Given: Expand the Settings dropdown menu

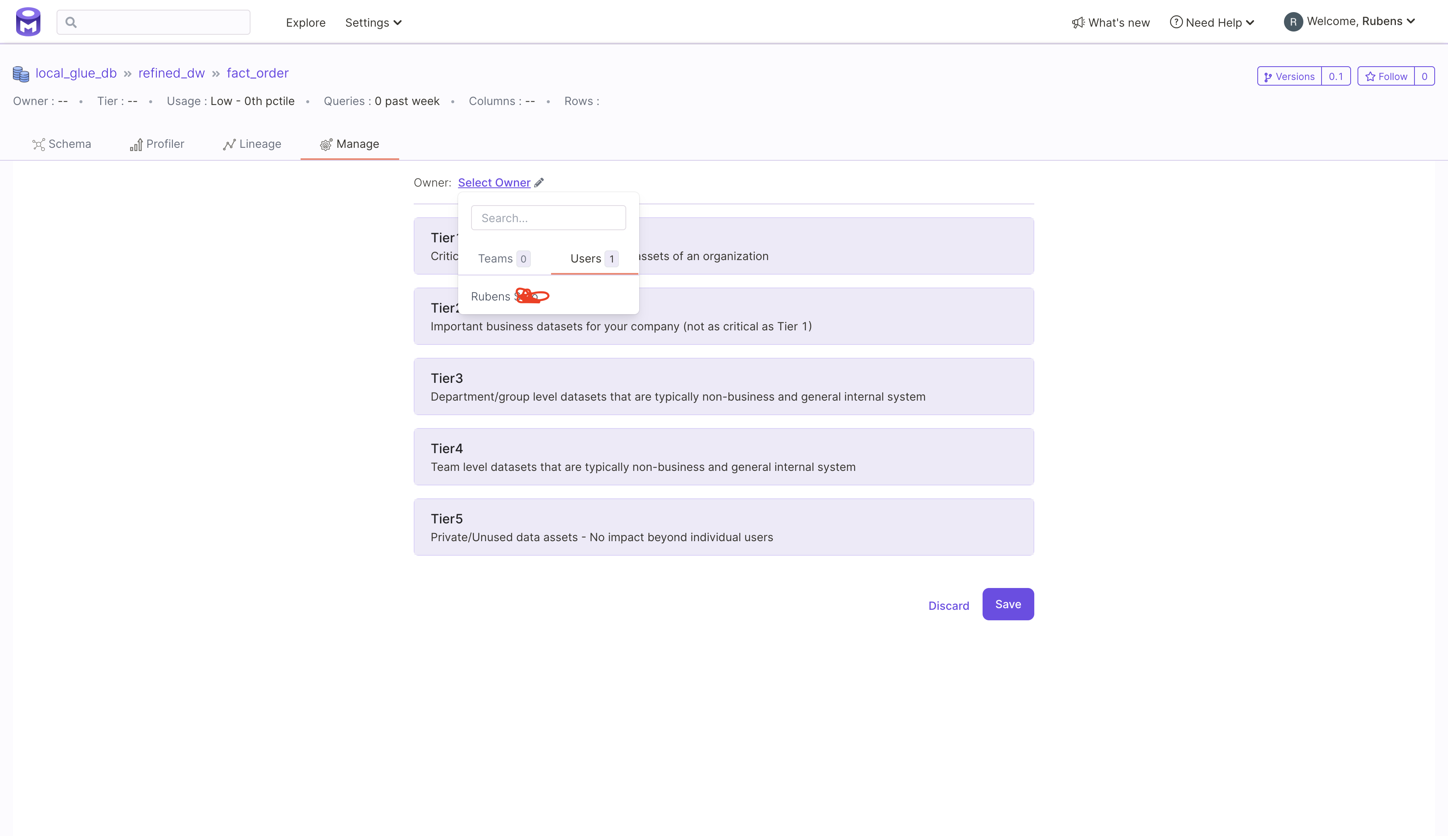Looking at the screenshot, I should 373,22.
